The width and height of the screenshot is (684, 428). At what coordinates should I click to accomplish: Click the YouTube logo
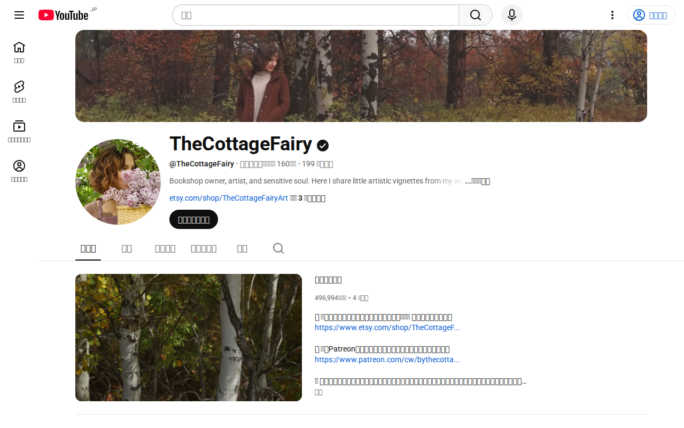64,15
